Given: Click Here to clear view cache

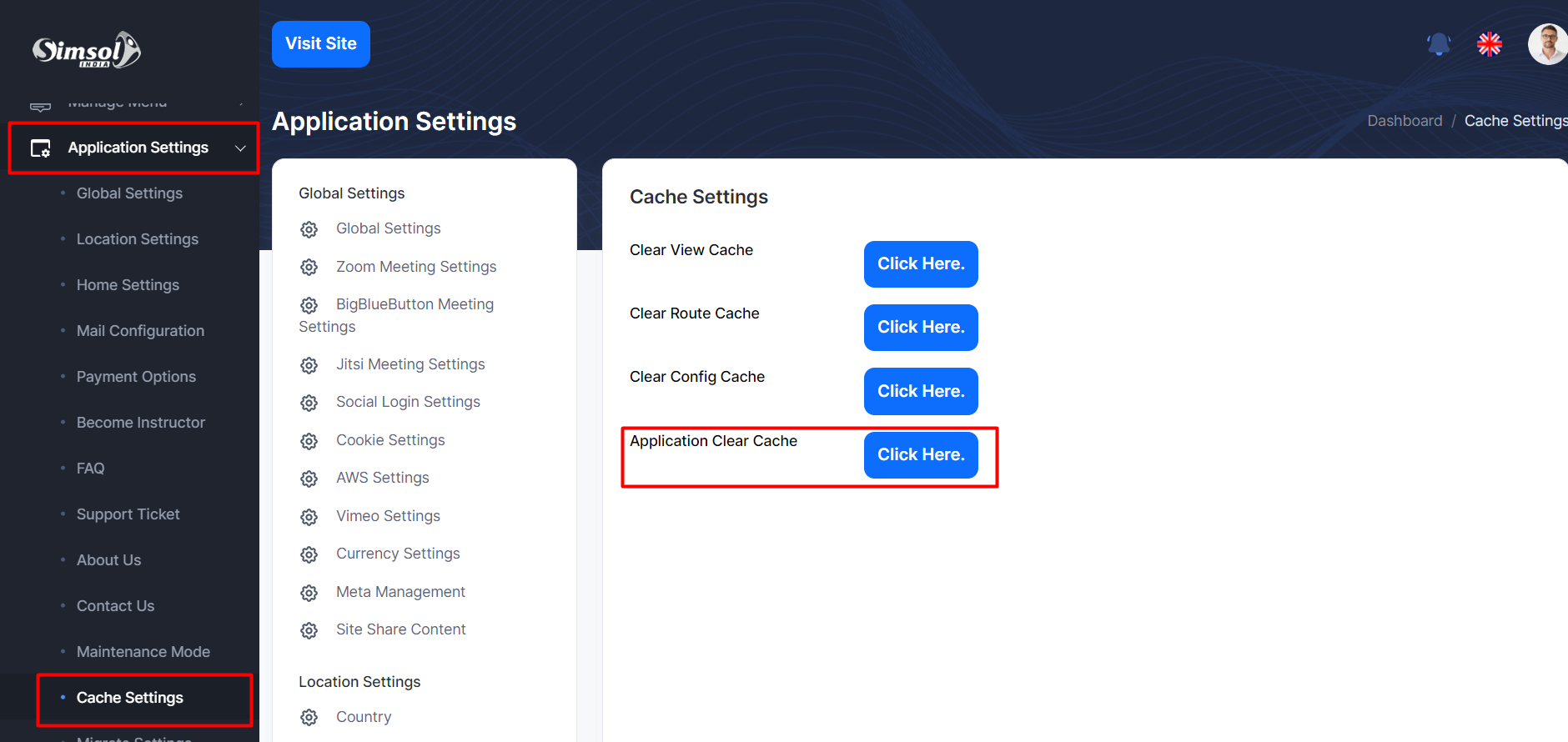Looking at the screenshot, I should [921, 264].
